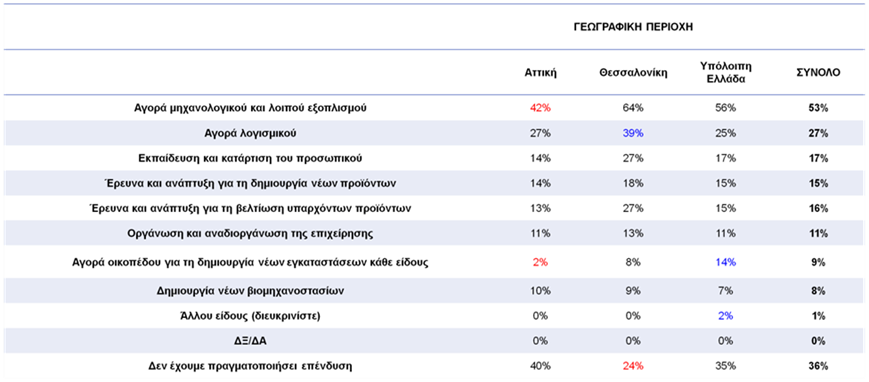Select the Αττική column header

click(x=540, y=73)
